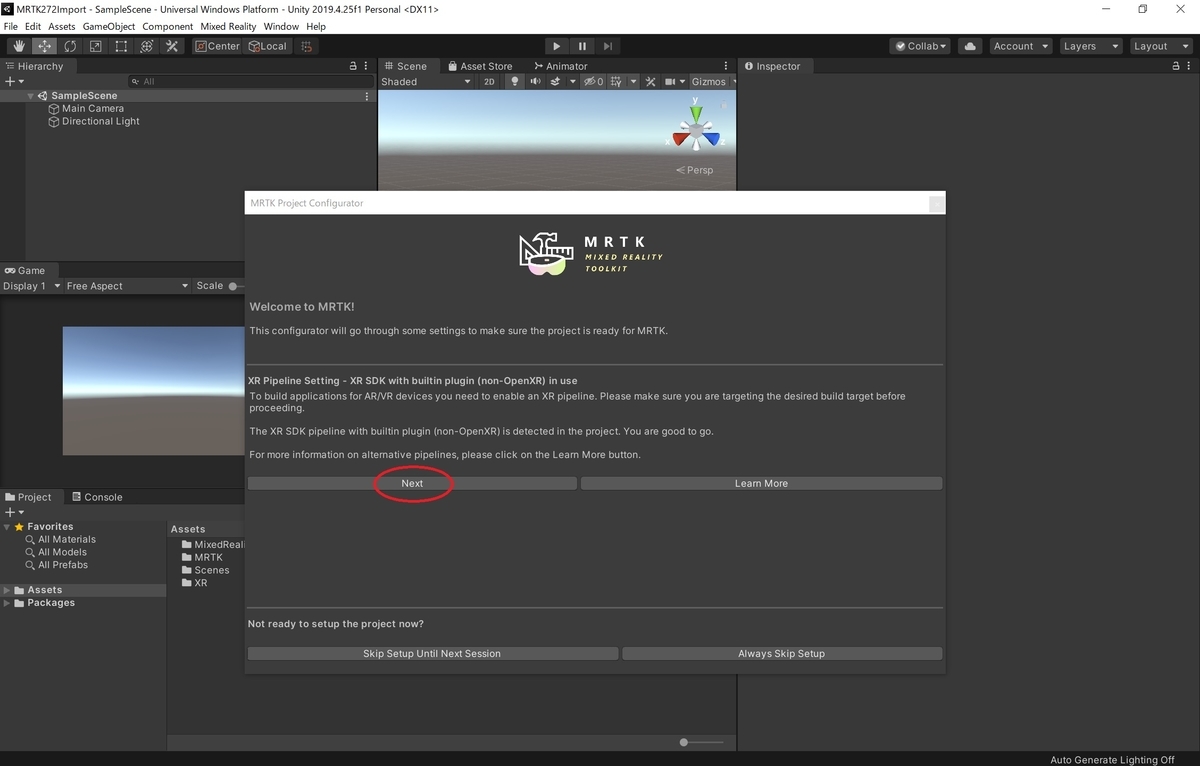This screenshot has width=1200, height=766.
Task: Expand the Packages folder
Action: click(x=8, y=603)
